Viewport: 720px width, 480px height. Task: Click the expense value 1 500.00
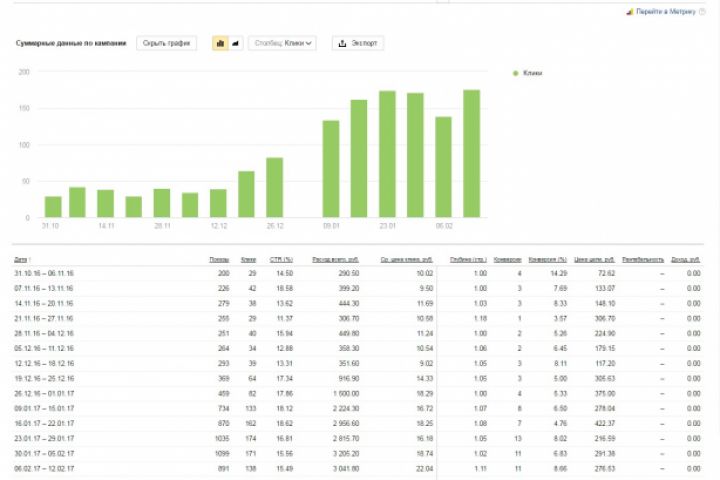click(x=347, y=394)
